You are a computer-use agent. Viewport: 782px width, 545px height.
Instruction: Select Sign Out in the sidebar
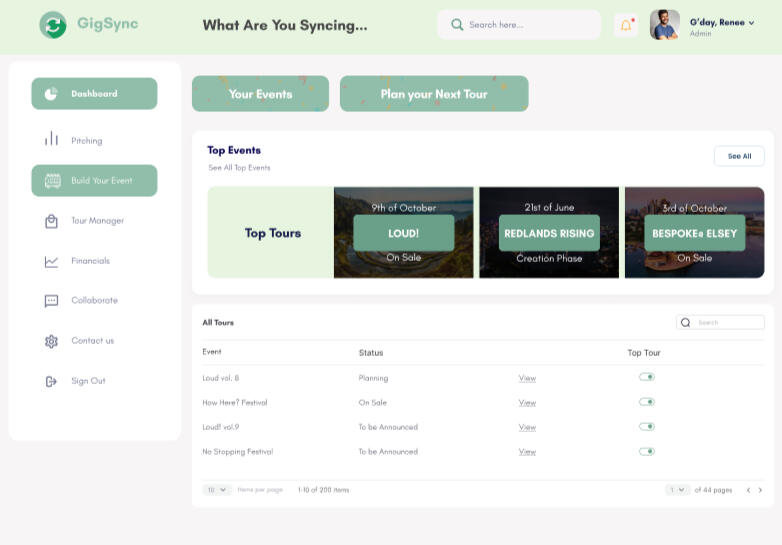88,381
